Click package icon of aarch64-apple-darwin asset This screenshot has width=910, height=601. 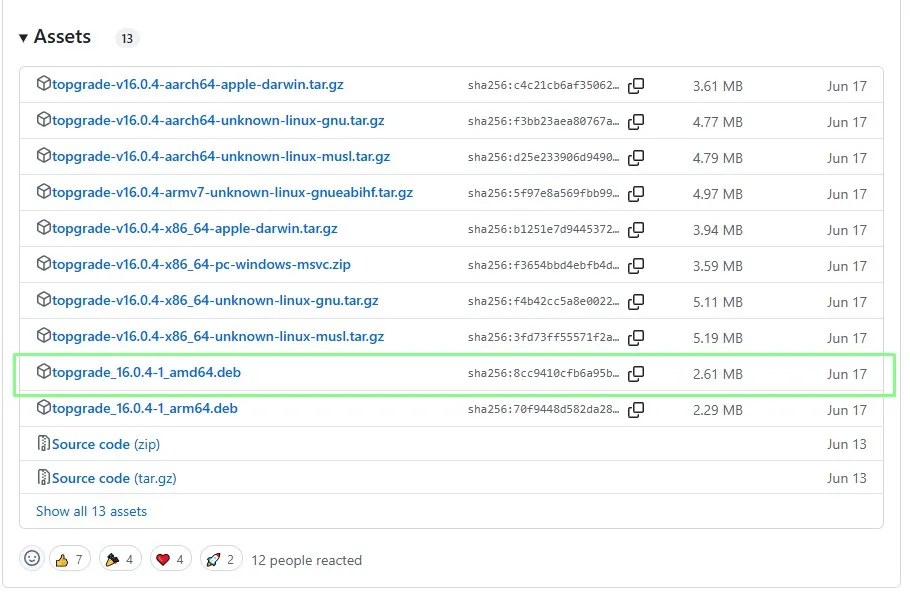[44, 84]
